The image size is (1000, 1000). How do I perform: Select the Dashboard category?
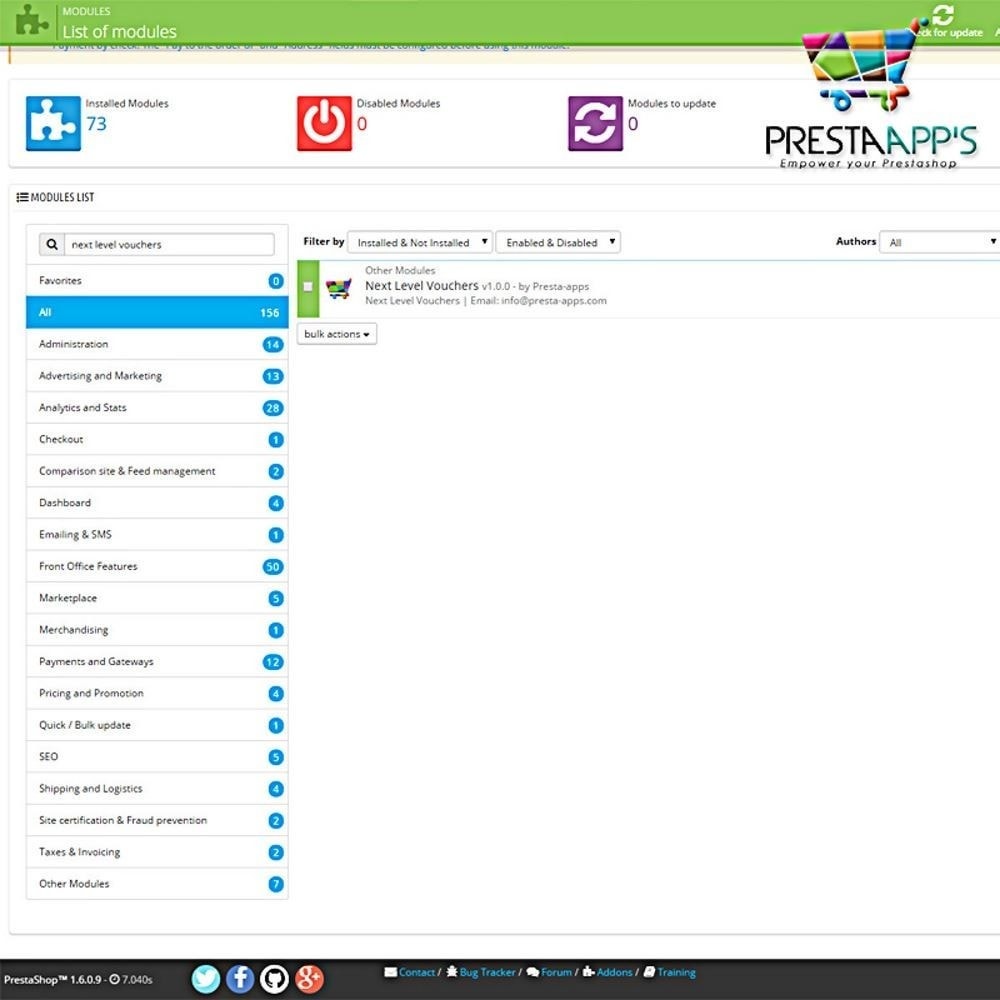[x=157, y=503]
